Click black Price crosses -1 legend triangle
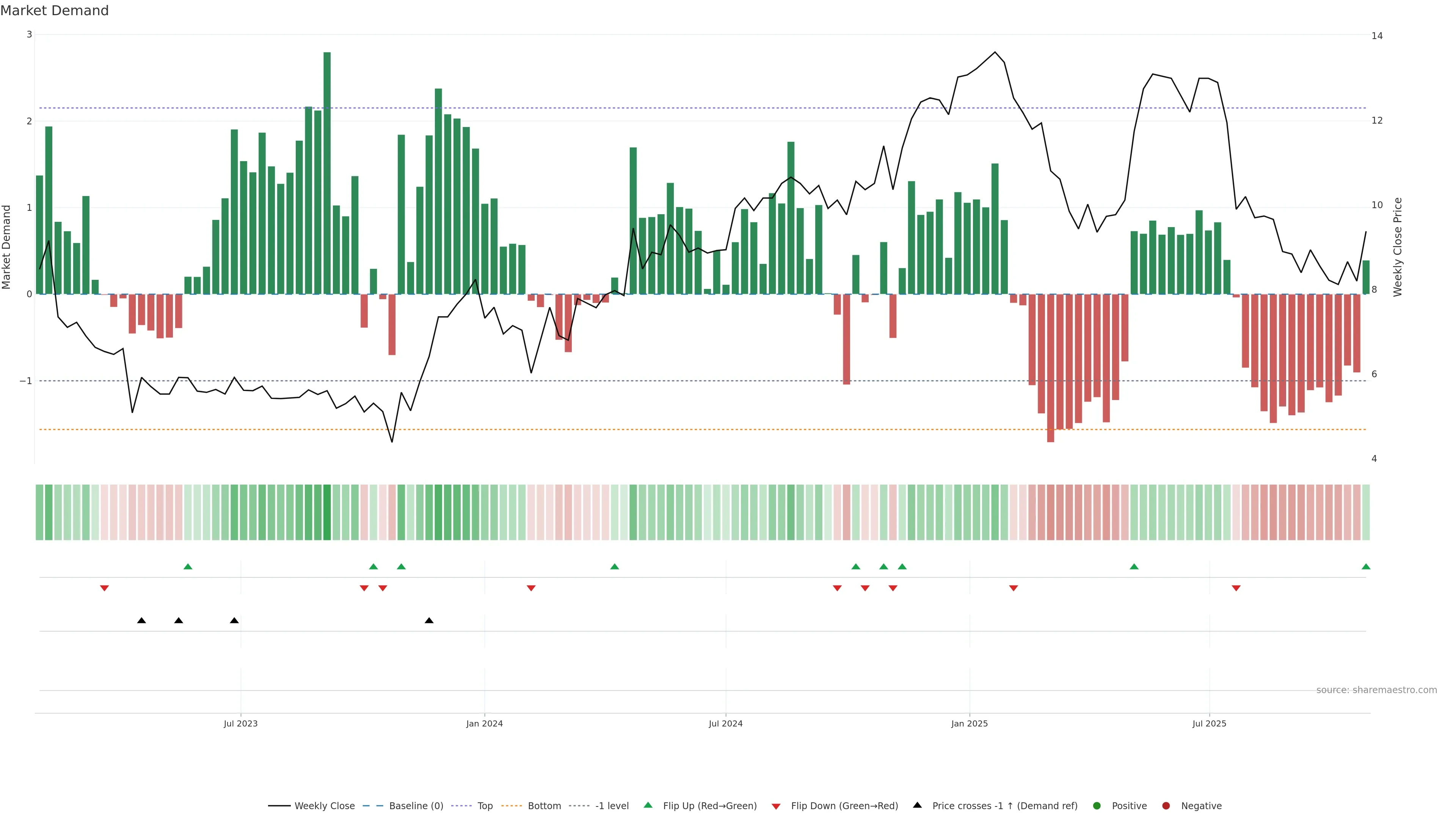The width and height of the screenshot is (1456, 819). coord(917,805)
